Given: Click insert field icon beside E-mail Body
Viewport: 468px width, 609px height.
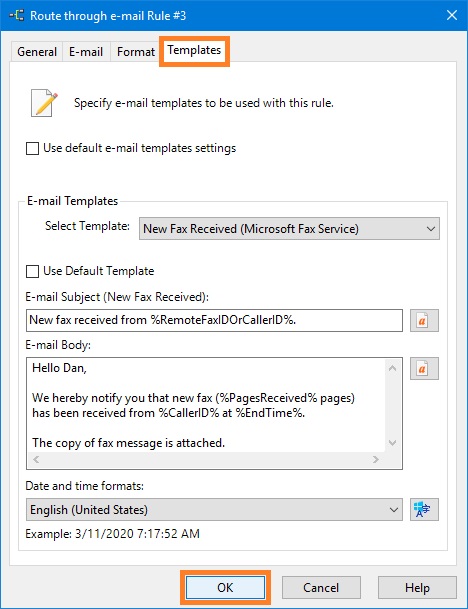Looking at the screenshot, I should (x=424, y=368).
